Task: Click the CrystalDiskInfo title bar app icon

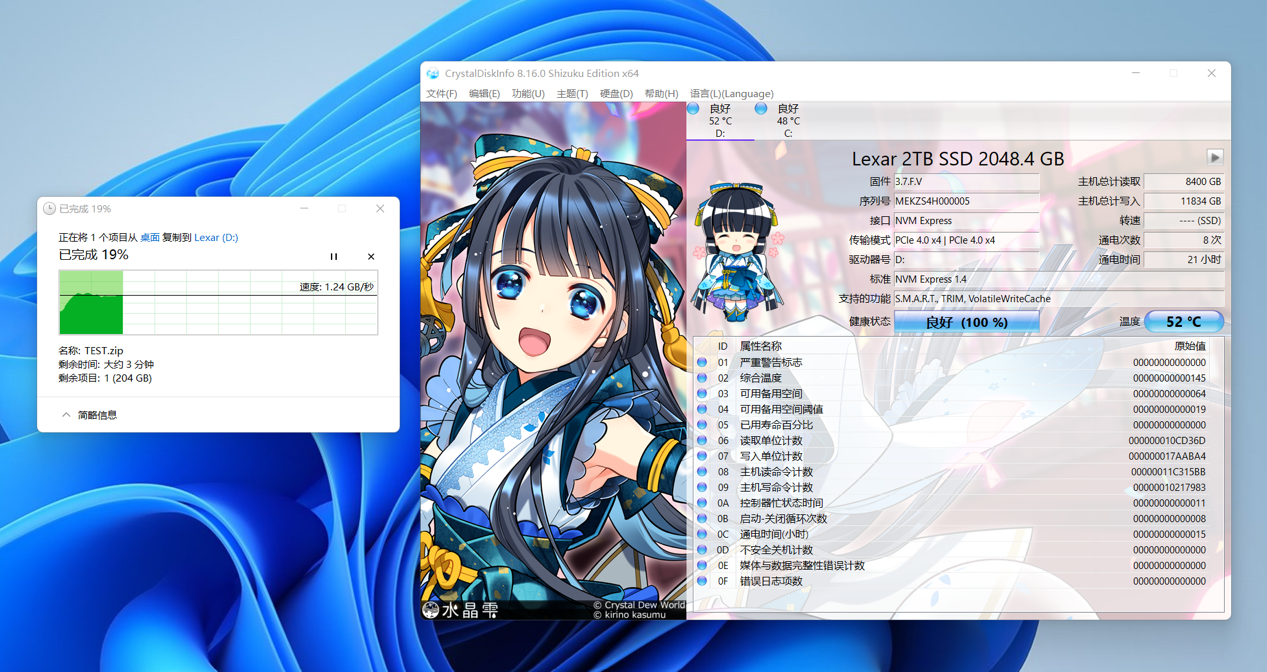Action: click(433, 73)
